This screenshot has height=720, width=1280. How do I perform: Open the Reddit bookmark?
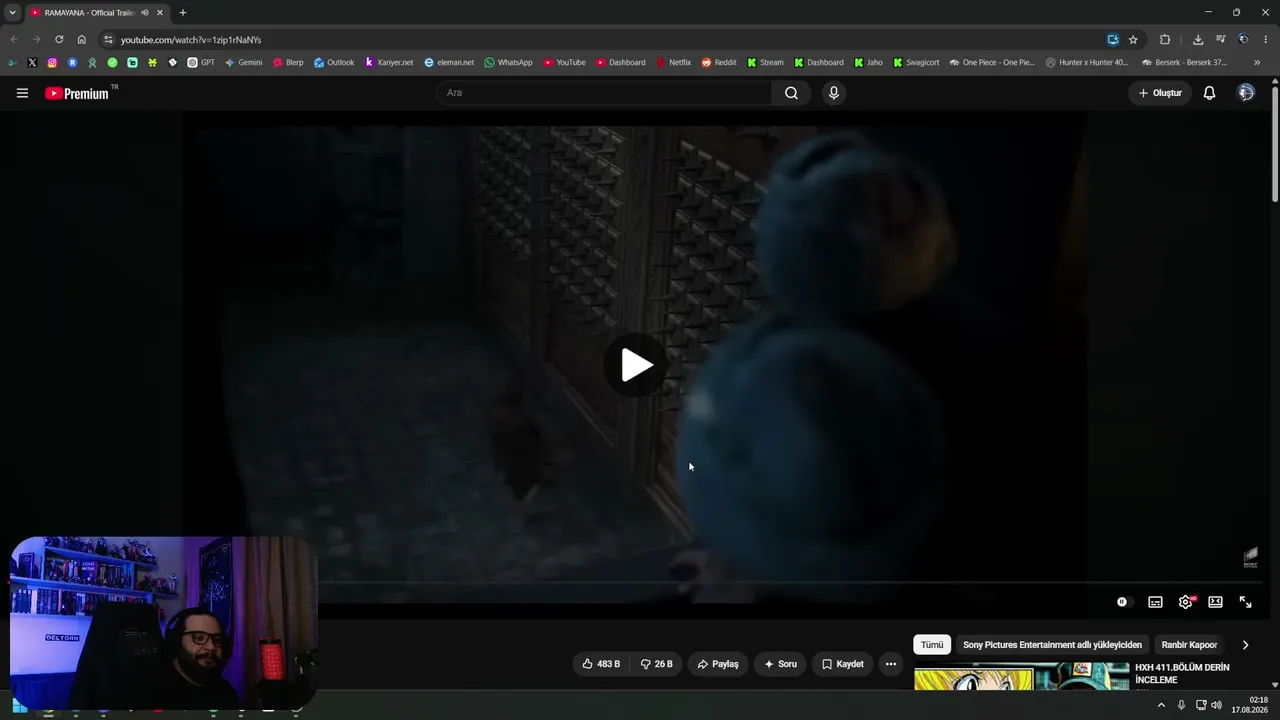tap(719, 62)
